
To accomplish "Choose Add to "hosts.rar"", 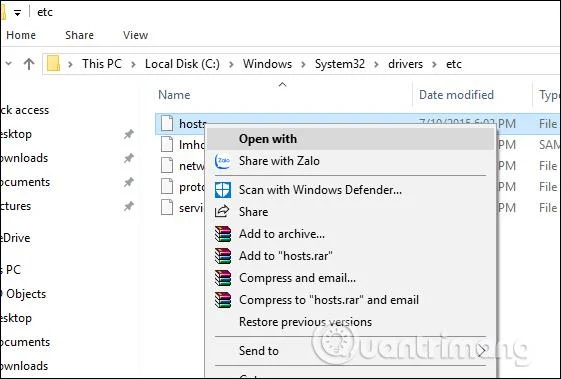I will pyautogui.click(x=350, y=256).
